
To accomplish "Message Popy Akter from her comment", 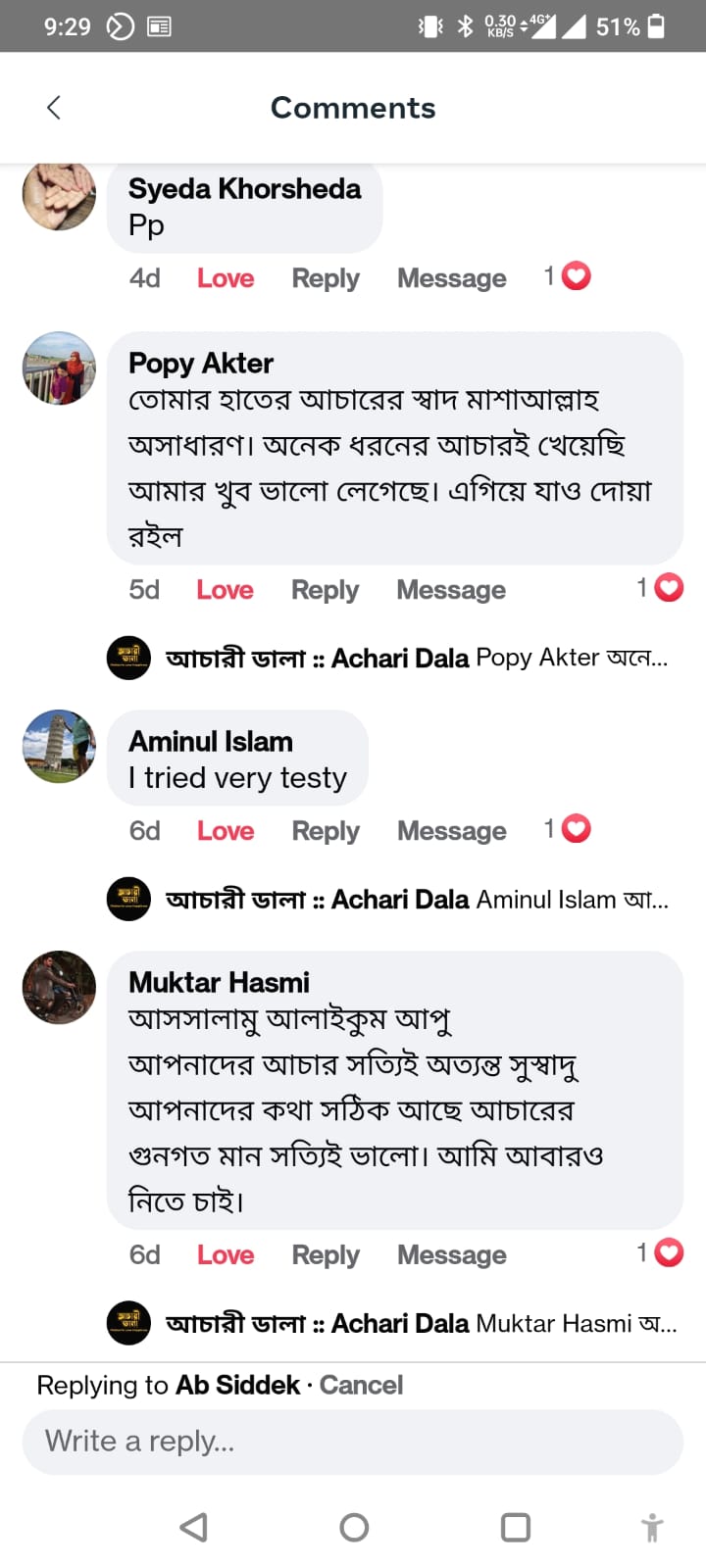I will [x=451, y=590].
